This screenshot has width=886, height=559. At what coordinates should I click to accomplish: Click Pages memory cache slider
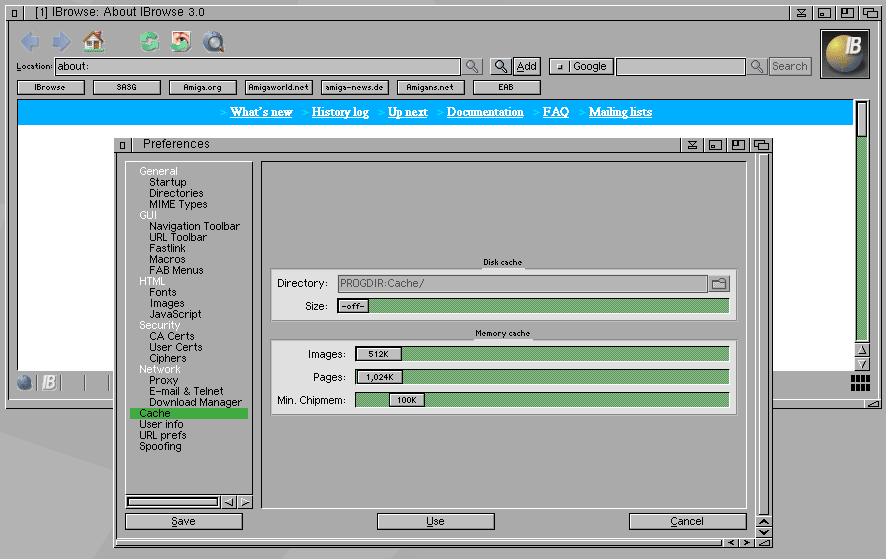pyautogui.click(x=542, y=377)
